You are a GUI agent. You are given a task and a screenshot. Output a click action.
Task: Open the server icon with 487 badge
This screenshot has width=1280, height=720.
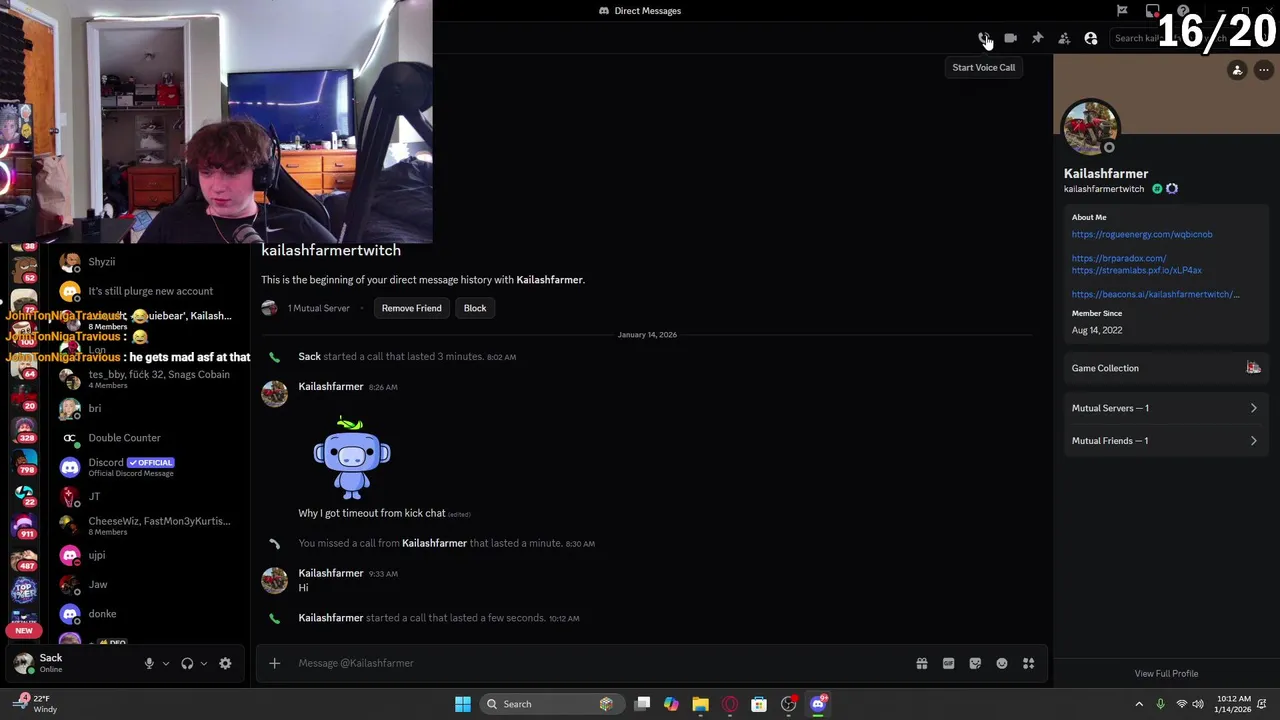pyautogui.click(x=25, y=557)
